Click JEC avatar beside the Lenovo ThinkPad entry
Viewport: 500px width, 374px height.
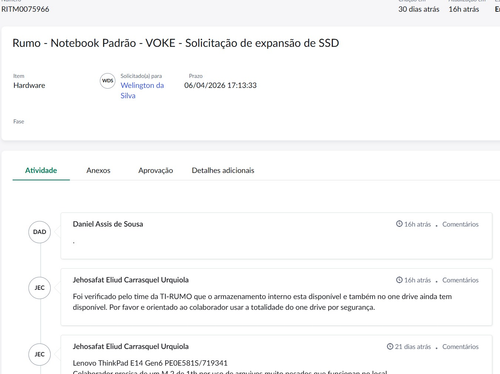pyautogui.click(x=40, y=354)
